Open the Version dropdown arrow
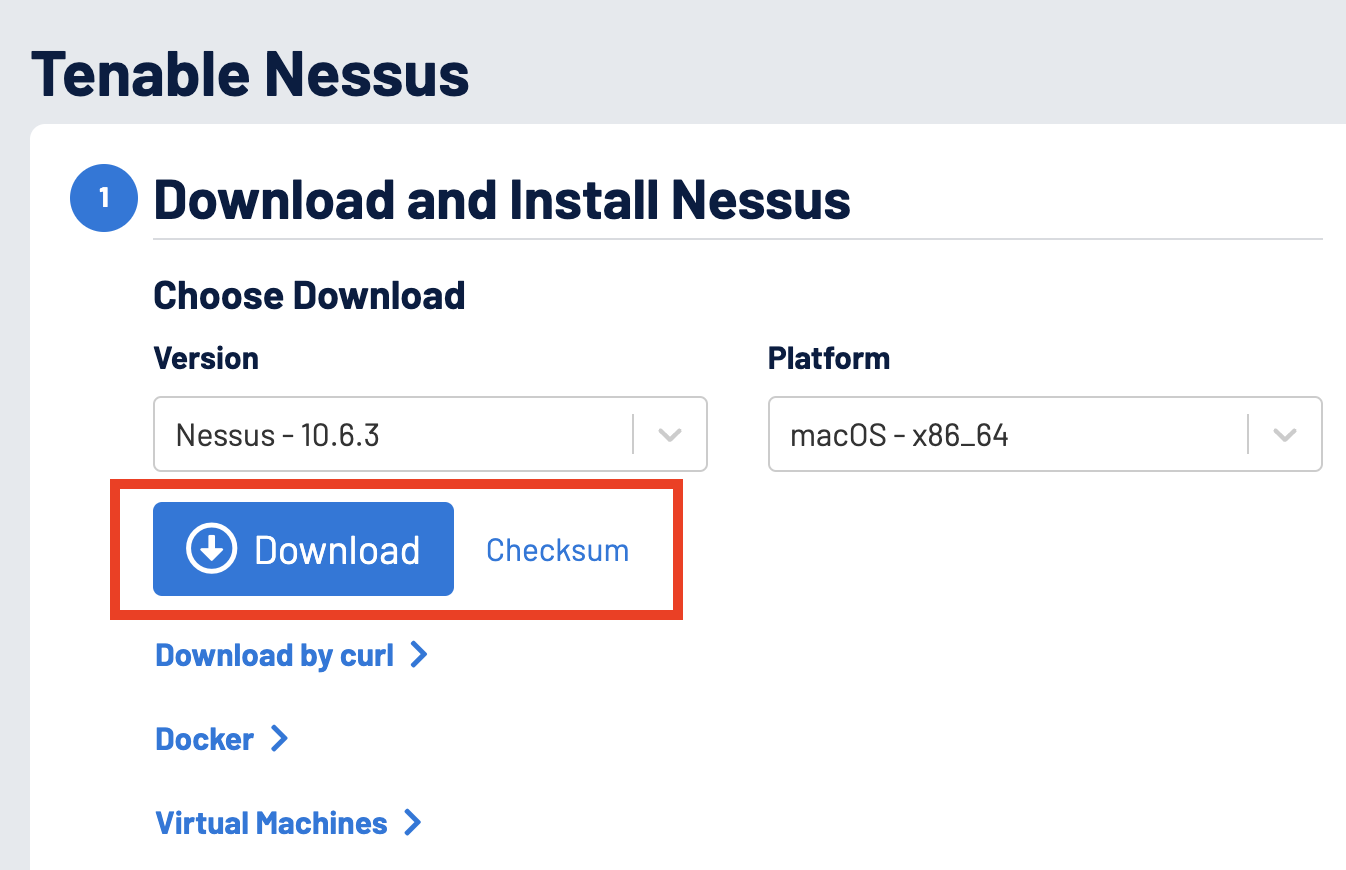Image resolution: width=1346 pixels, height=870 pixels. pos(670,435)
